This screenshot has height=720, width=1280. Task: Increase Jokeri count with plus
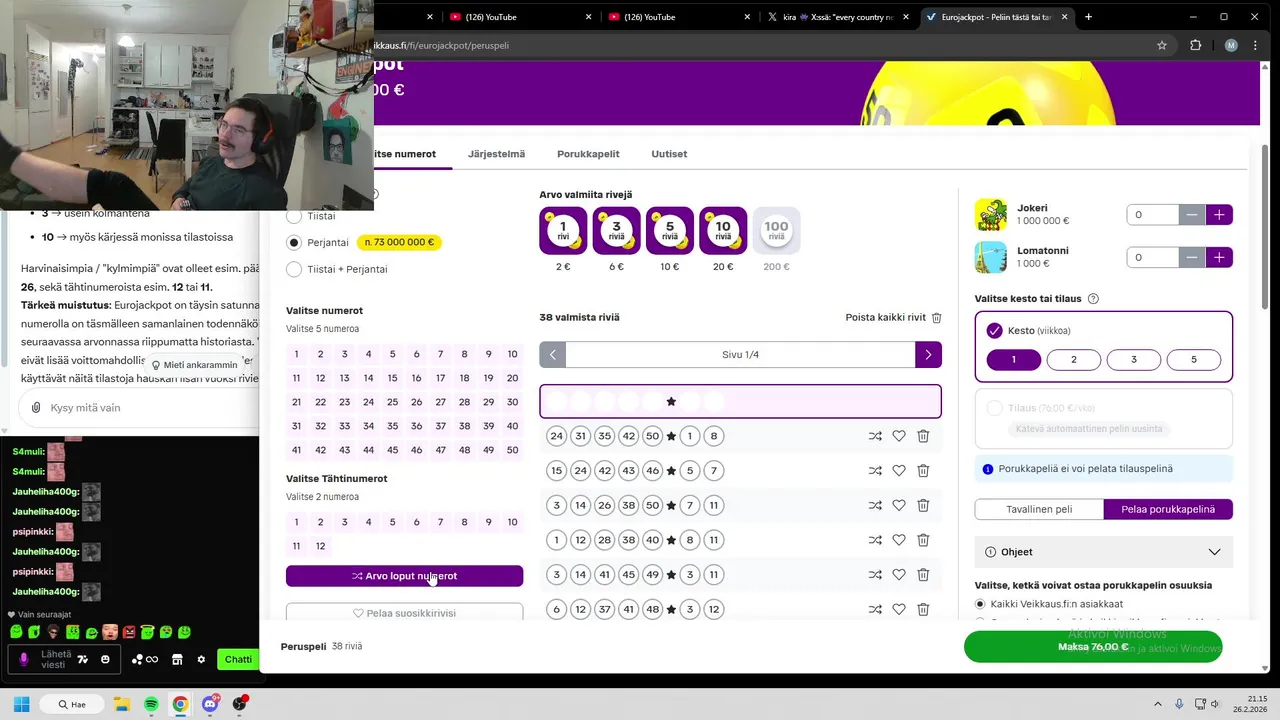click(1219, 214)
